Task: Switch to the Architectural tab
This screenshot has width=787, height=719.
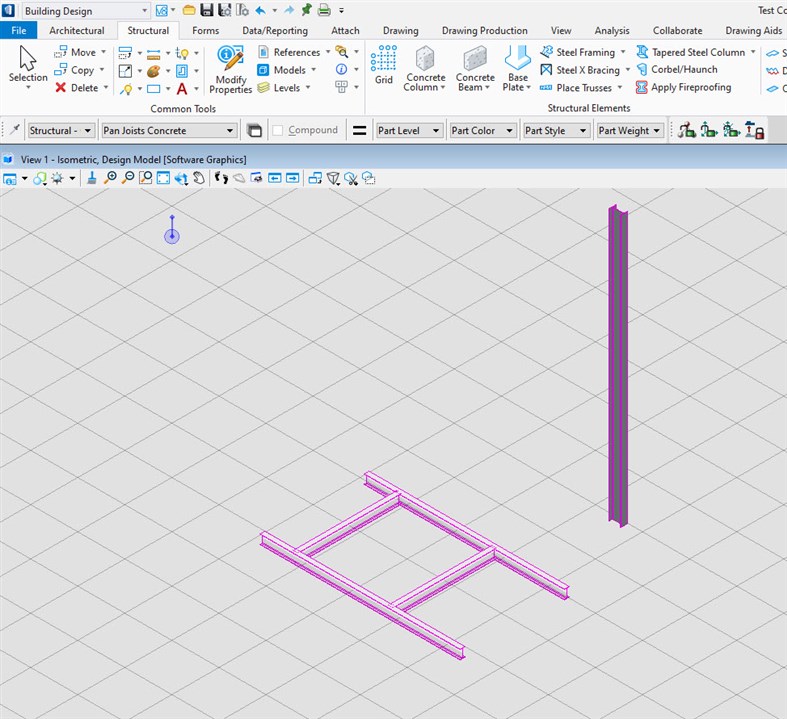Action: pyautogui.click(x=77, y=30)
